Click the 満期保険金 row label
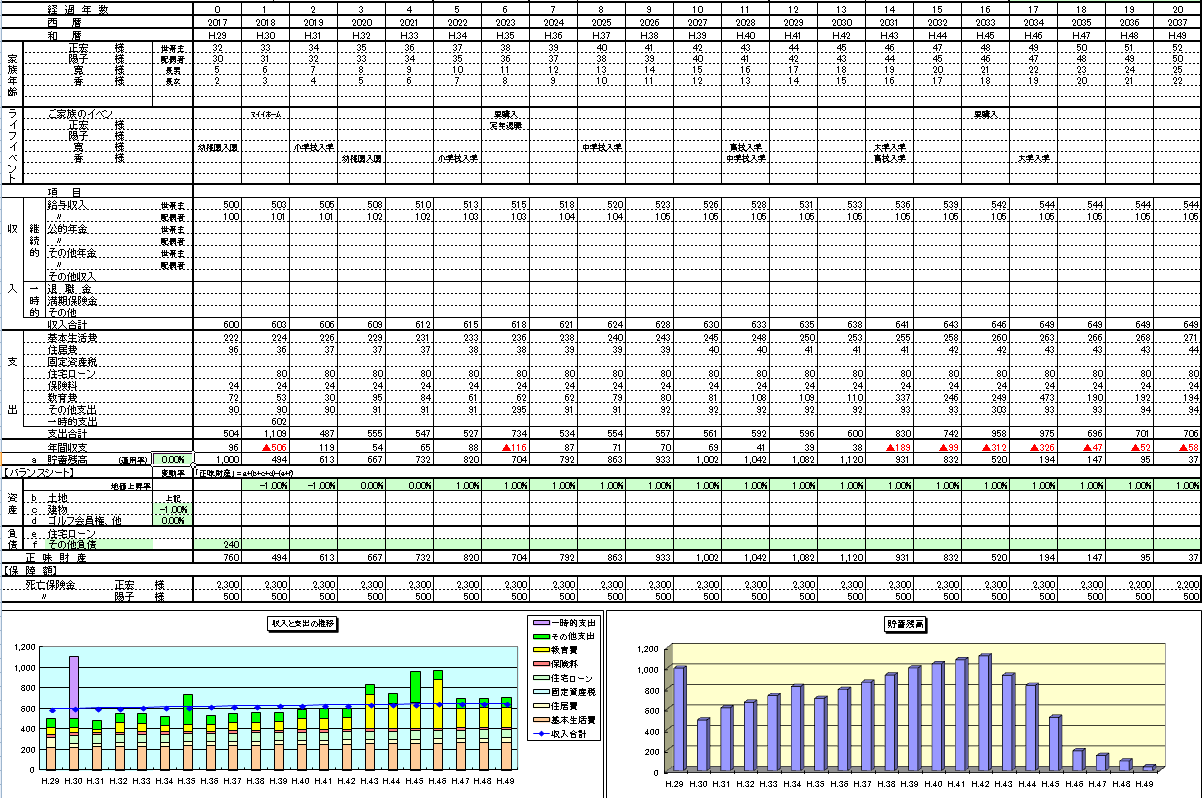This screenshot has width=1202, height=798. [73, 301]
